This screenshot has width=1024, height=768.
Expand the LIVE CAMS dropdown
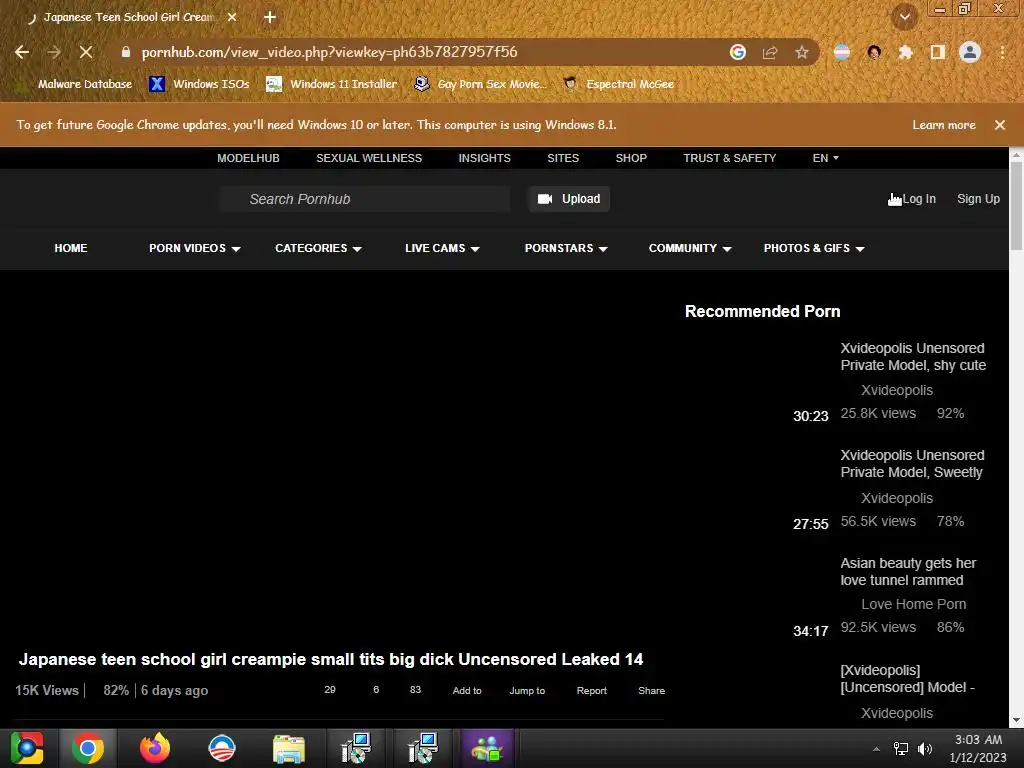pos(442,248)
